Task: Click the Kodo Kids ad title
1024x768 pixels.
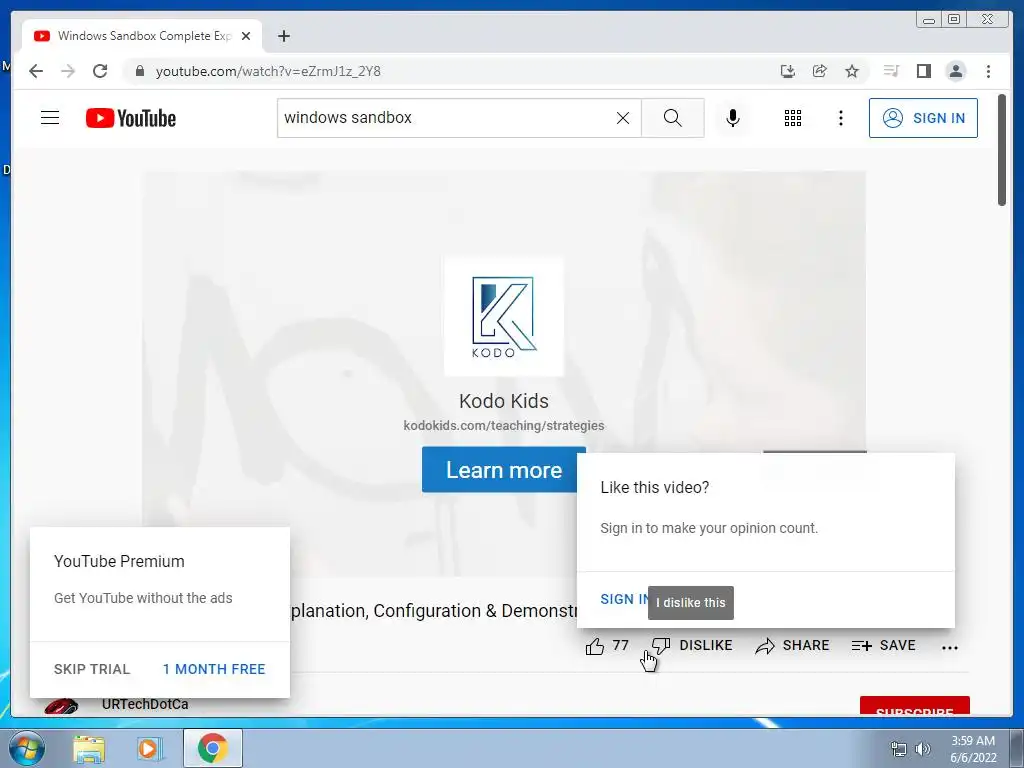Action: tap(504, 401)
